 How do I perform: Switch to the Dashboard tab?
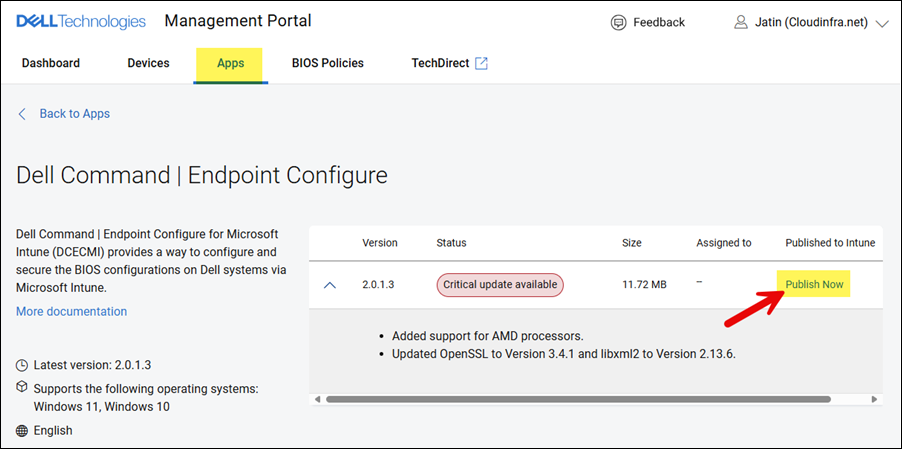pos(51,63)
